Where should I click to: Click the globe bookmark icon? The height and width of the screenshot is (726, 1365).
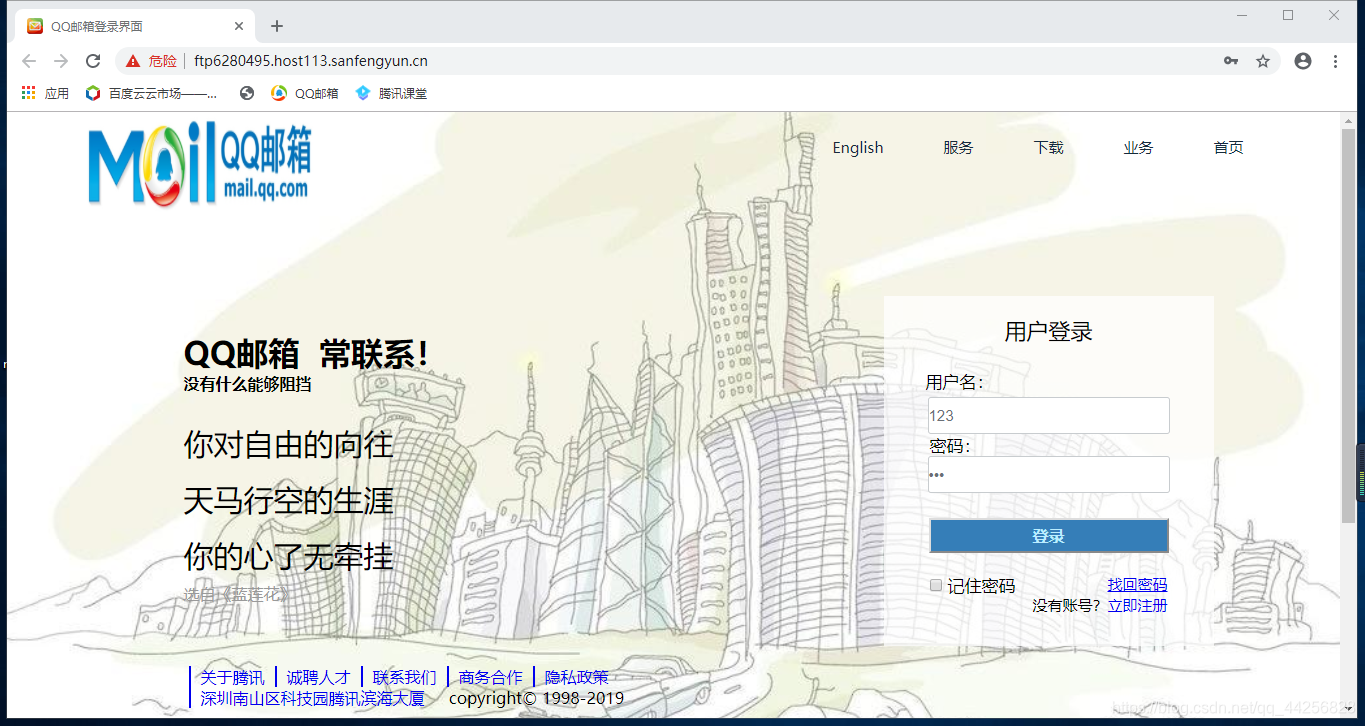(247, 93)
